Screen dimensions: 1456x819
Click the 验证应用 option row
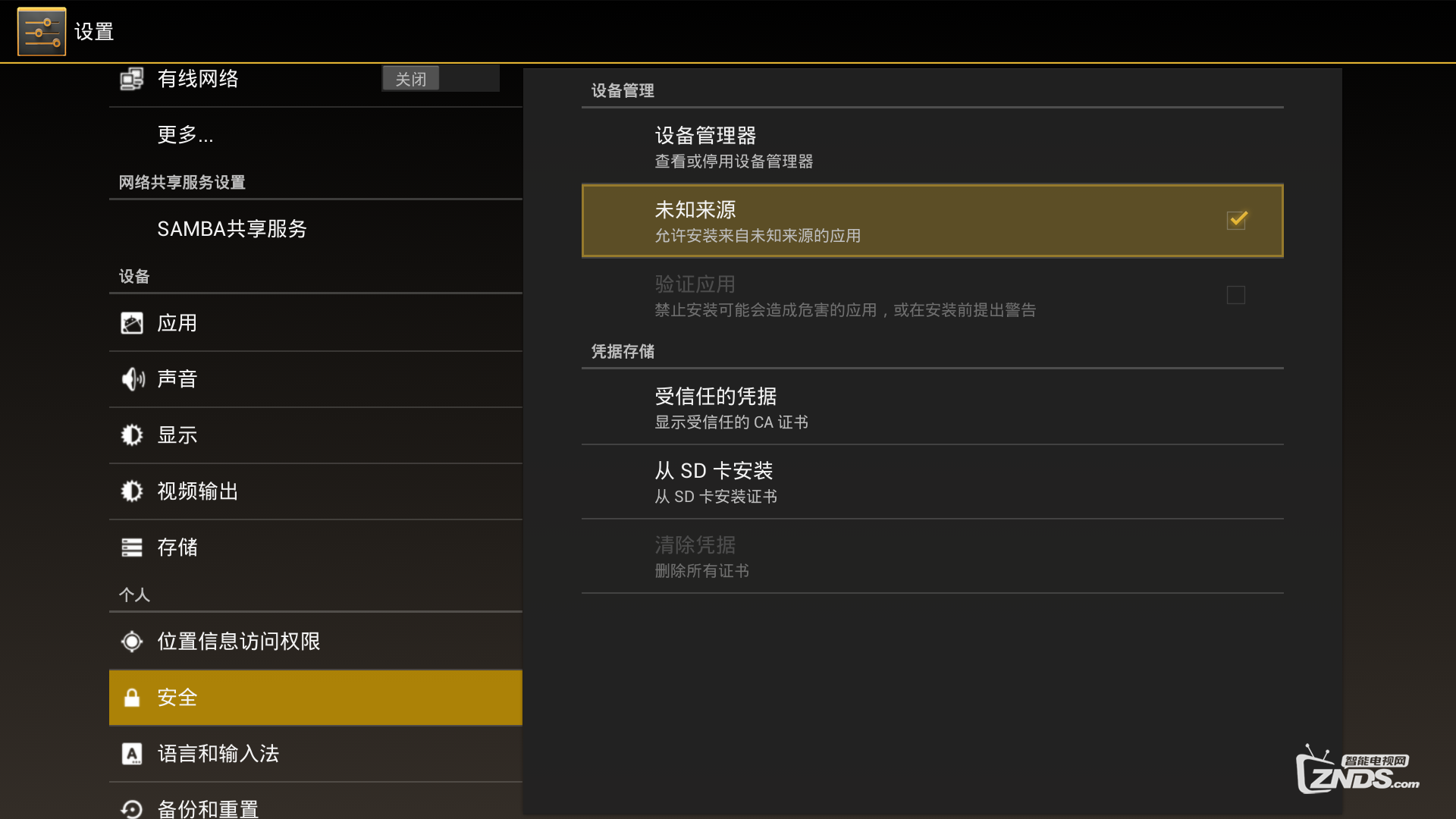[933, 295]
